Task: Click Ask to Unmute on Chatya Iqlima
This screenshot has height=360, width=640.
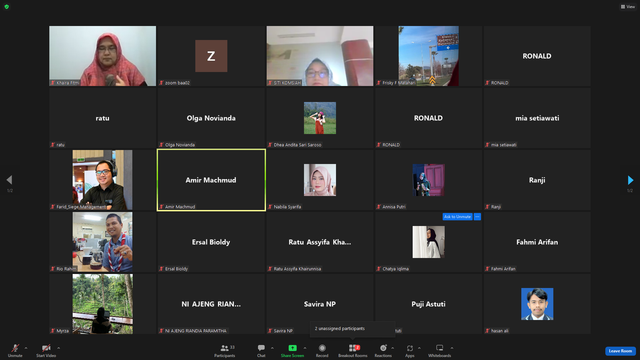Action: [x=458, y=217]
